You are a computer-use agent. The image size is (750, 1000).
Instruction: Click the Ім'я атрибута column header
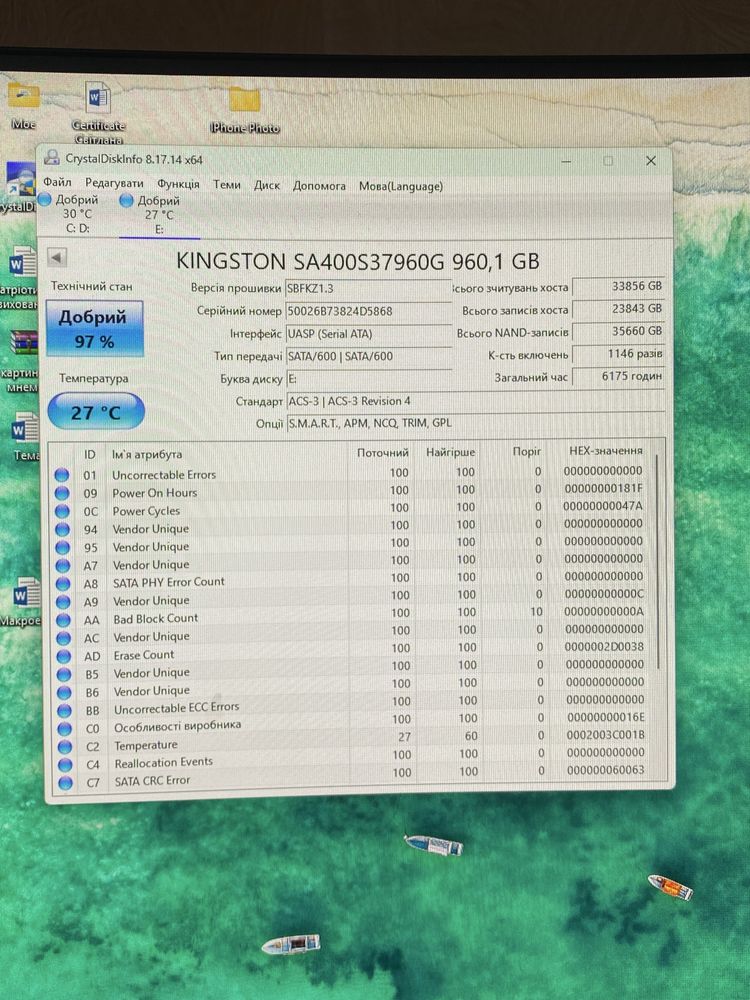[x=147, y=455]
